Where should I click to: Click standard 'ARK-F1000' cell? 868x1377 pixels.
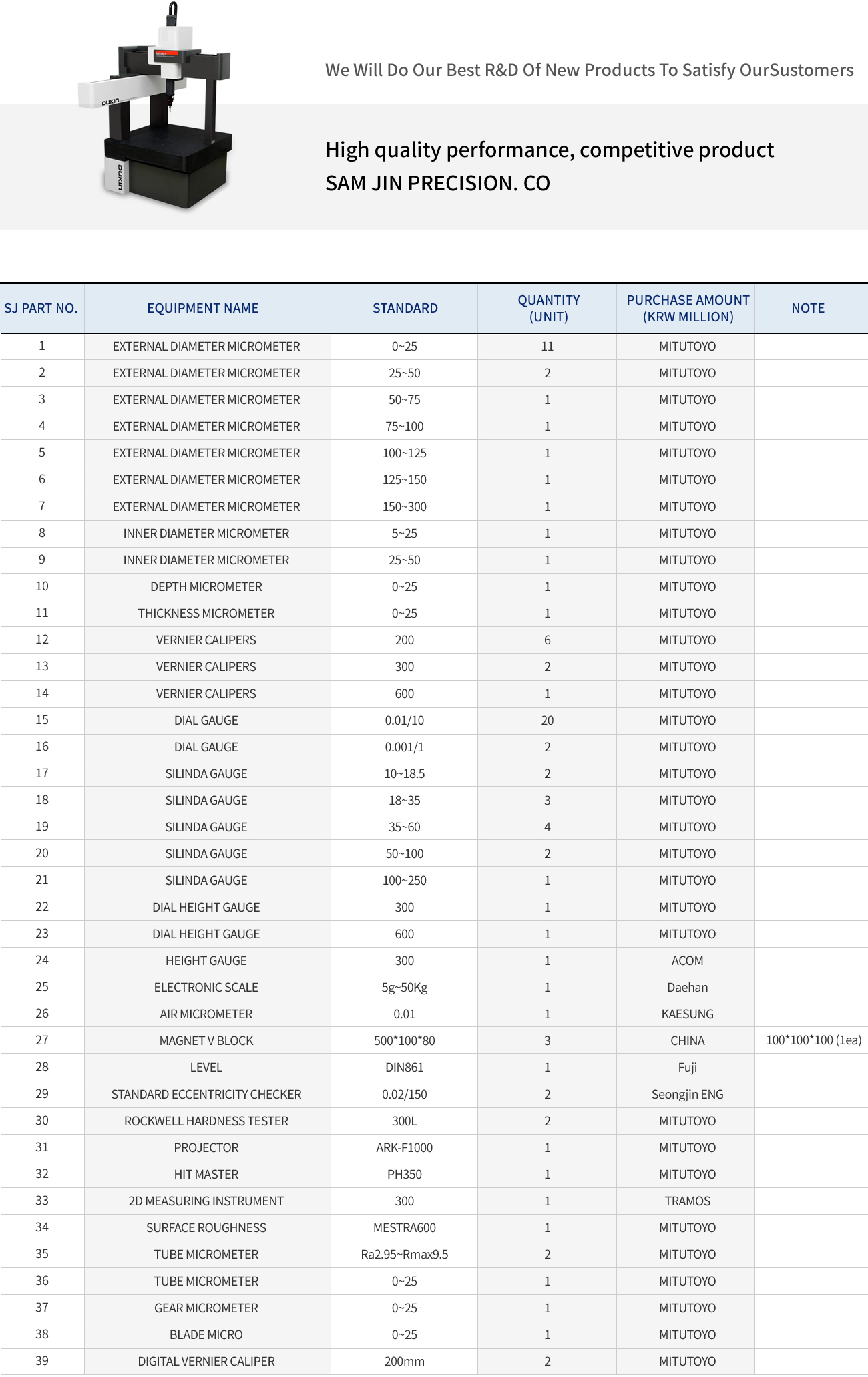click(405, 1147)
